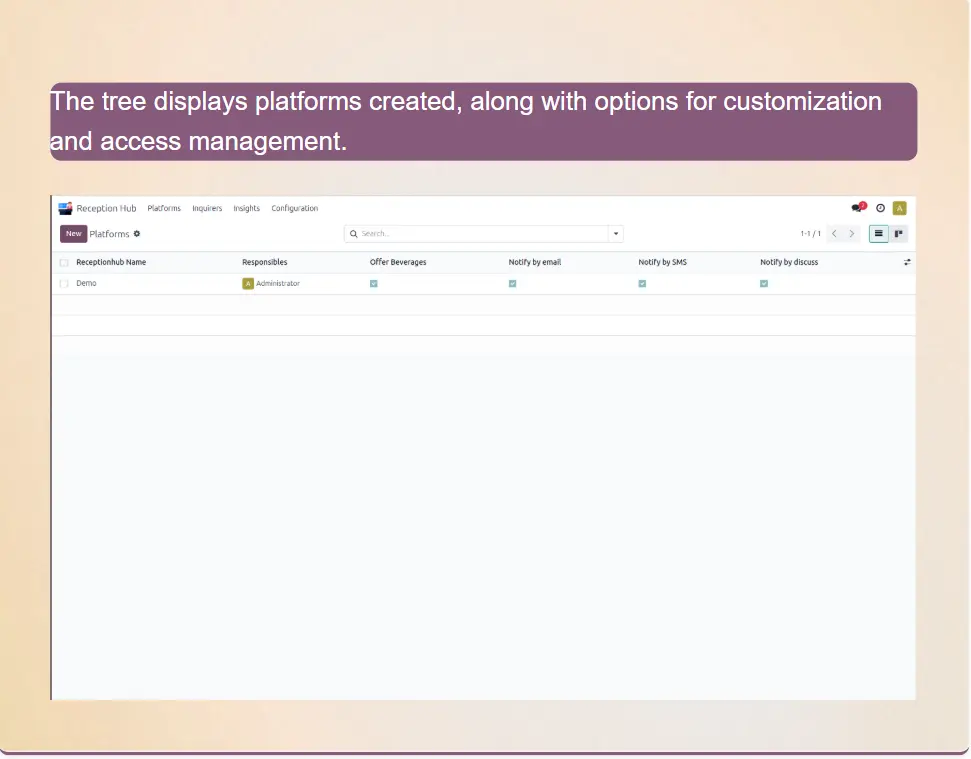Click the user avatar in the top bar
The height and width of the screenshot is (759, 971).
[899, 208]
